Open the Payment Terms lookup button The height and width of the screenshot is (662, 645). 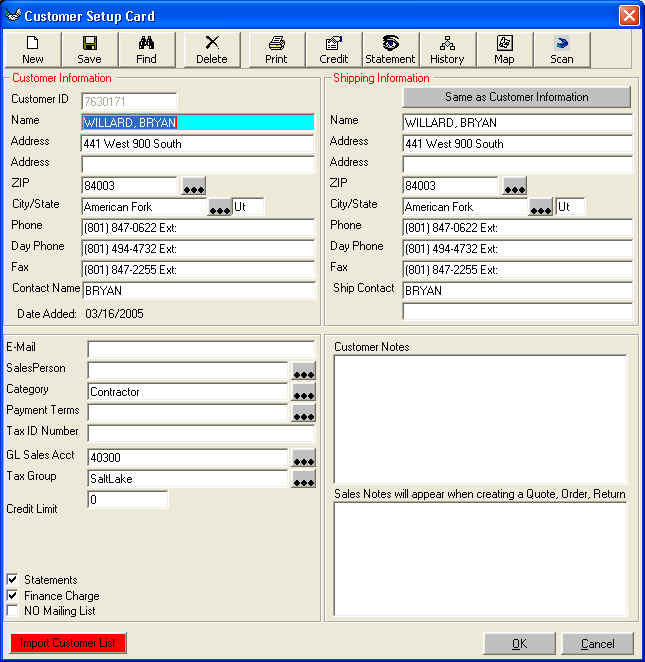click(x=304, y=413)
